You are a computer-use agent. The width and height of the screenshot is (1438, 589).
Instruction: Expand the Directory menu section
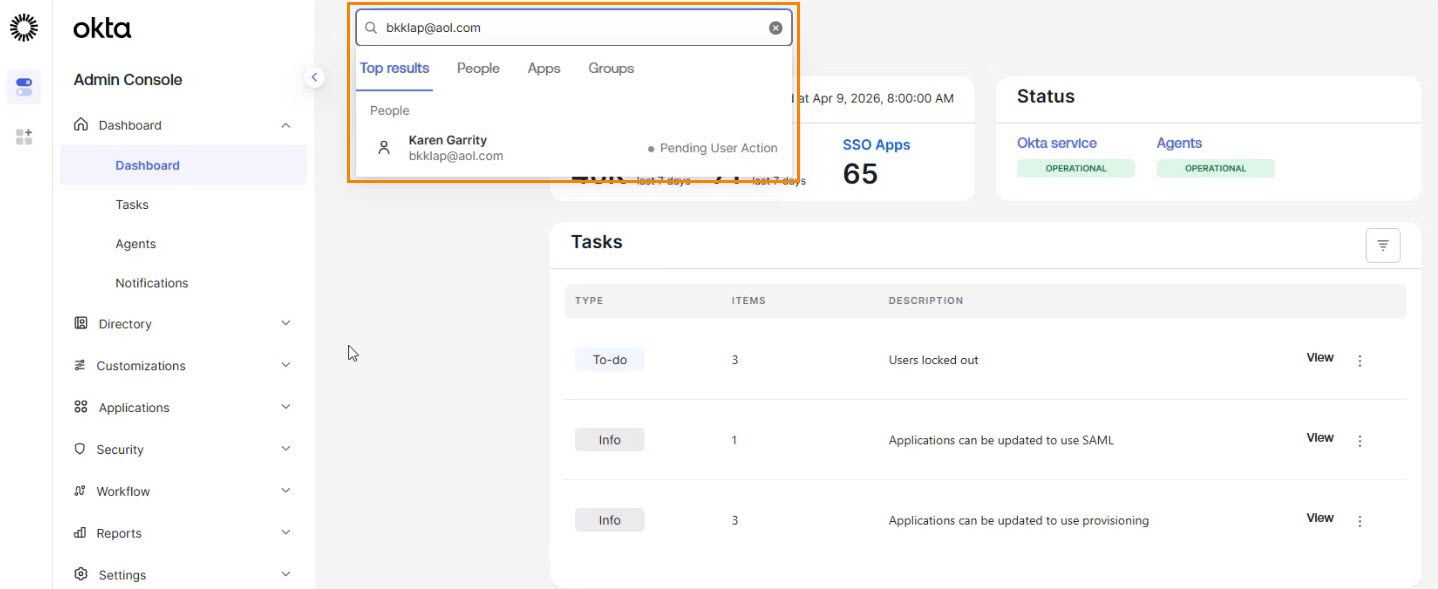(285, 324)
